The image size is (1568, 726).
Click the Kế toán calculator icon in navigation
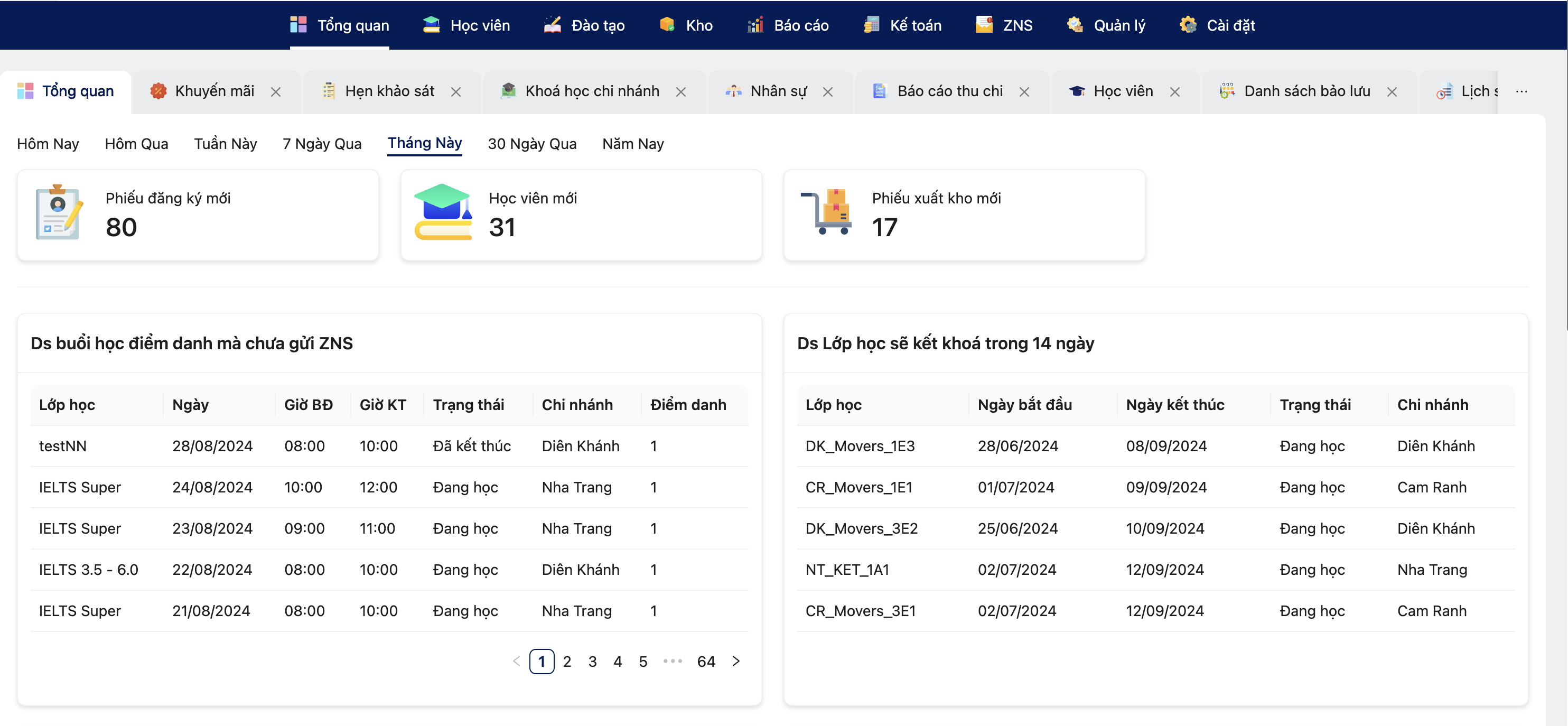871,25
